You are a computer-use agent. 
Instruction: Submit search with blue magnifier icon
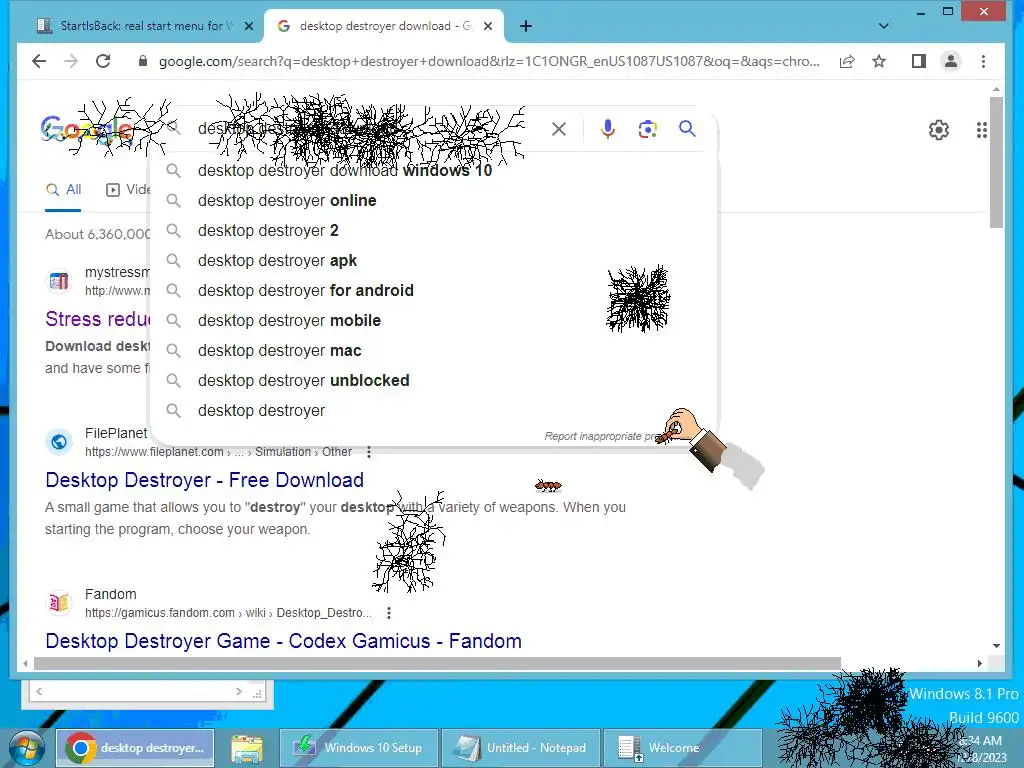(x=687, y=129)
